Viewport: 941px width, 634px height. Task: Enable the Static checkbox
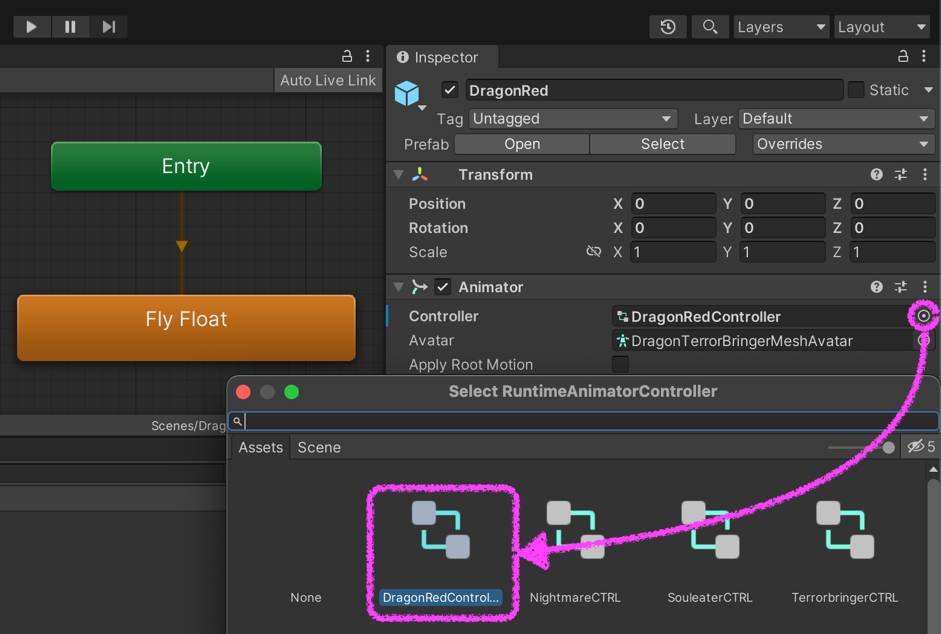(x=856, y=90)
